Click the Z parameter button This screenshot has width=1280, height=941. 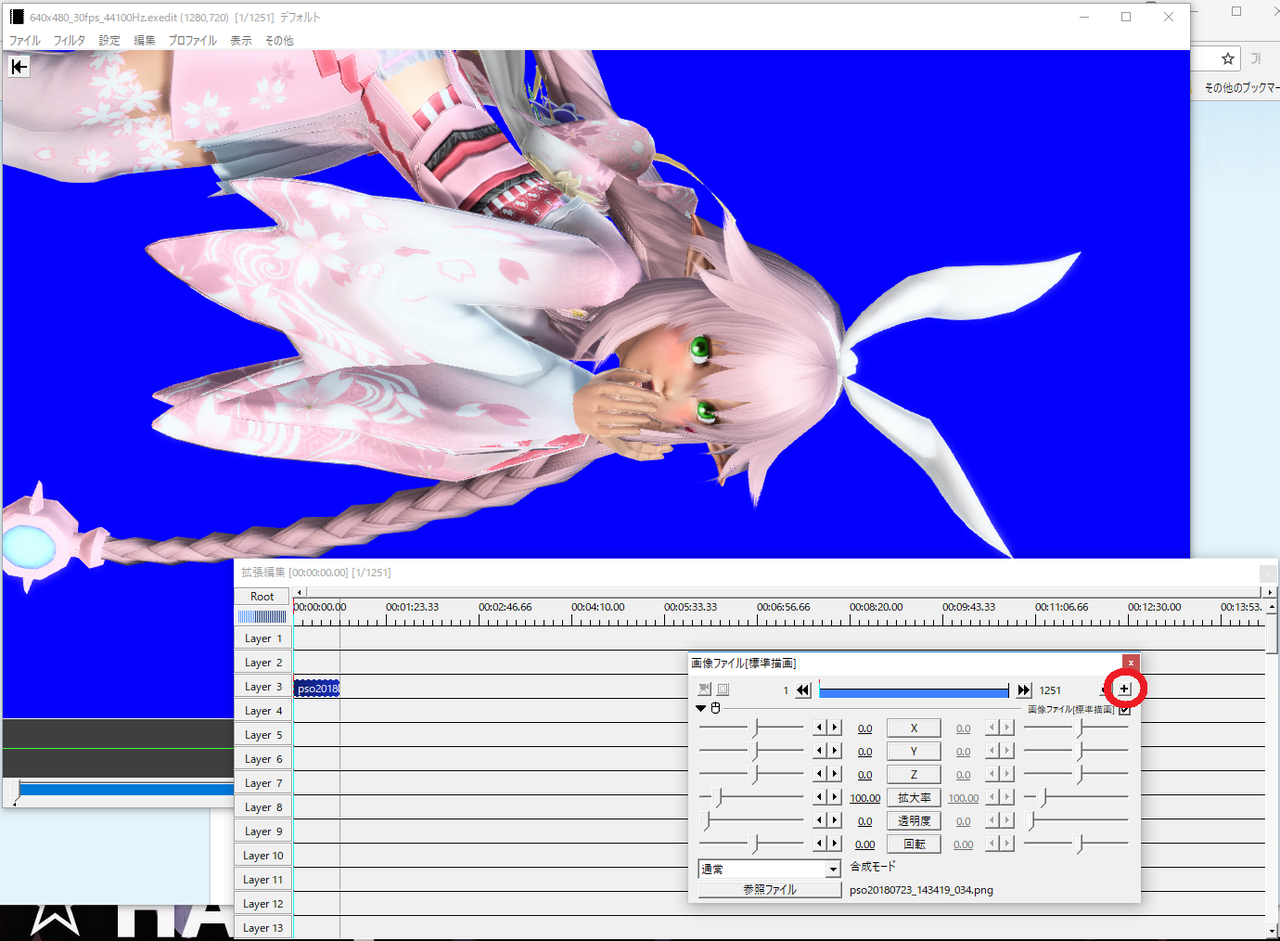pyautogui.click(x=913, y=774)
